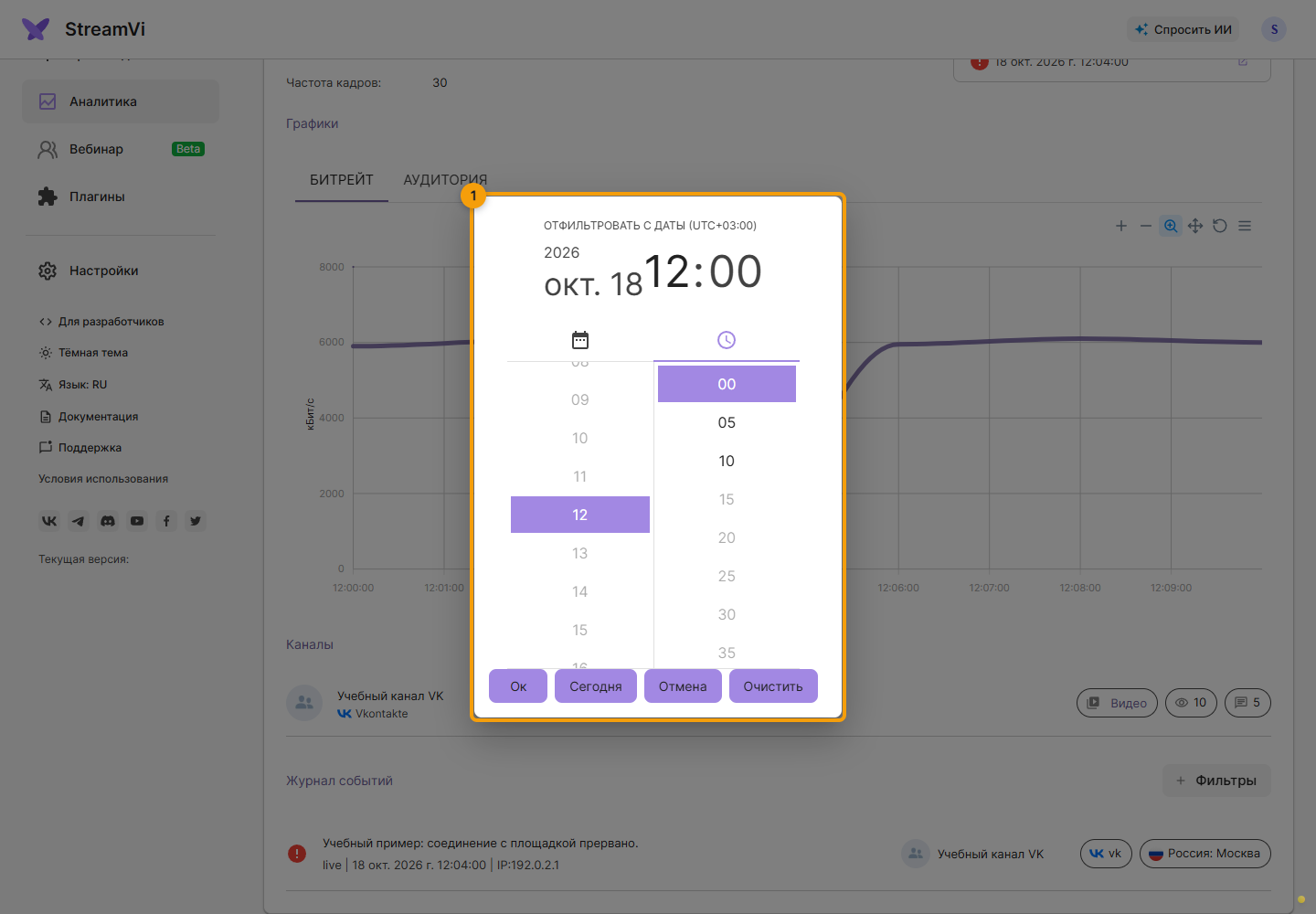The image size is (1316, 914).
Task: Confirm the date with Ок button
Action: click(518, 686)
